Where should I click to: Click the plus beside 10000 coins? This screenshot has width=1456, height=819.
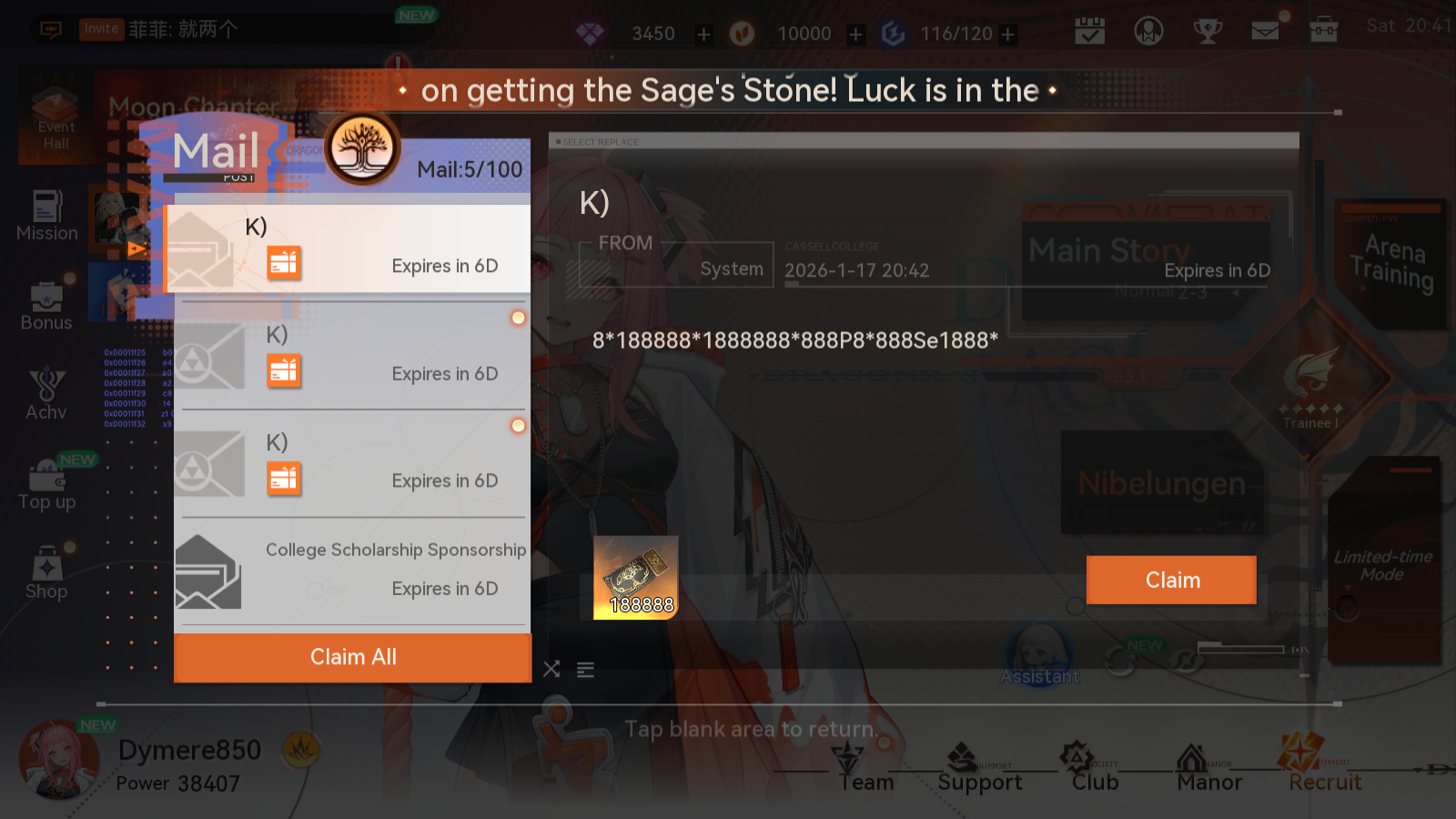point(856,35)
